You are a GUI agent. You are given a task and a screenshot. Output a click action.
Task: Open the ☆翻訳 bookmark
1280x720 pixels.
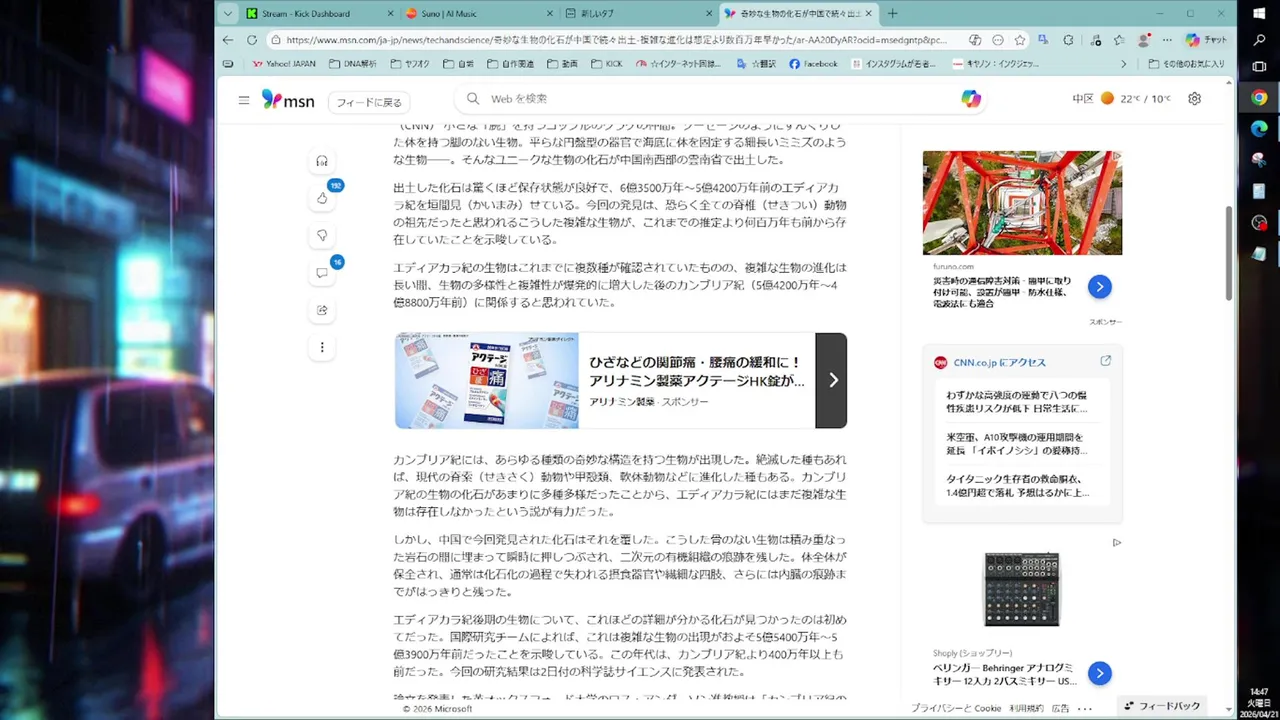(756, 64)
